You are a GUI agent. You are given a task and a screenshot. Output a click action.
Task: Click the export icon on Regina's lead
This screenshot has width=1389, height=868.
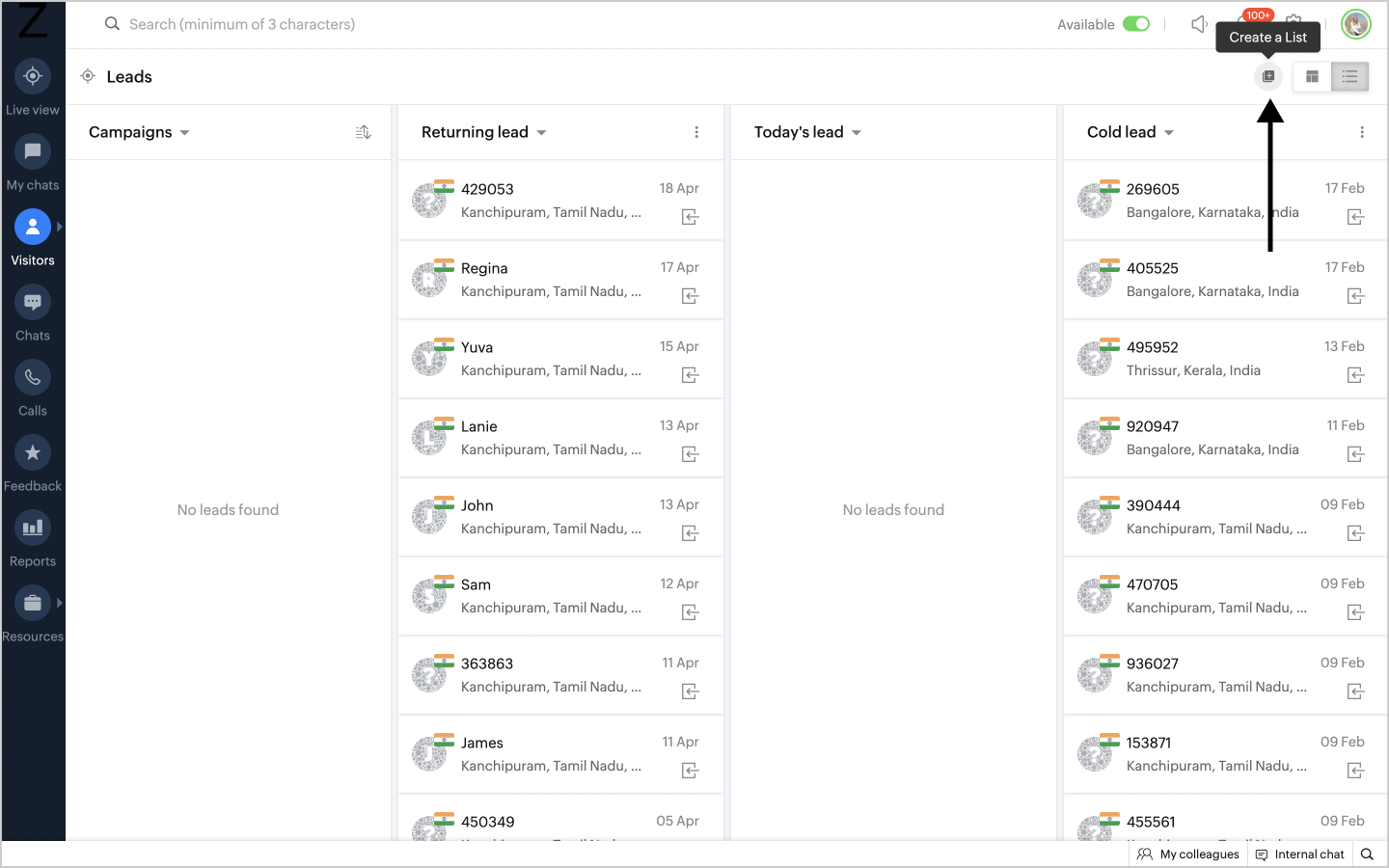690,296
